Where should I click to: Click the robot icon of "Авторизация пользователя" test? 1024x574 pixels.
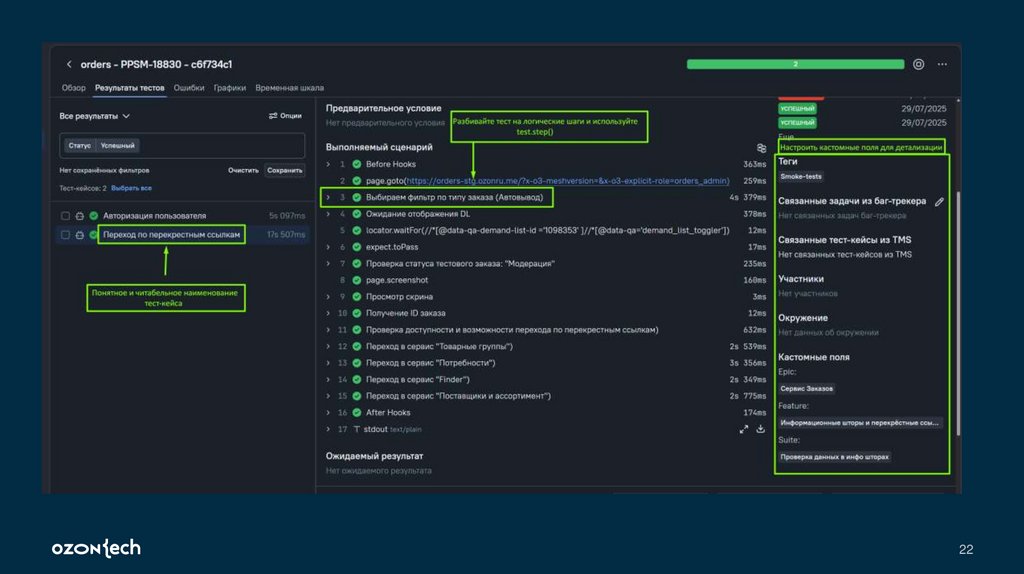click(x=79, y=216)
